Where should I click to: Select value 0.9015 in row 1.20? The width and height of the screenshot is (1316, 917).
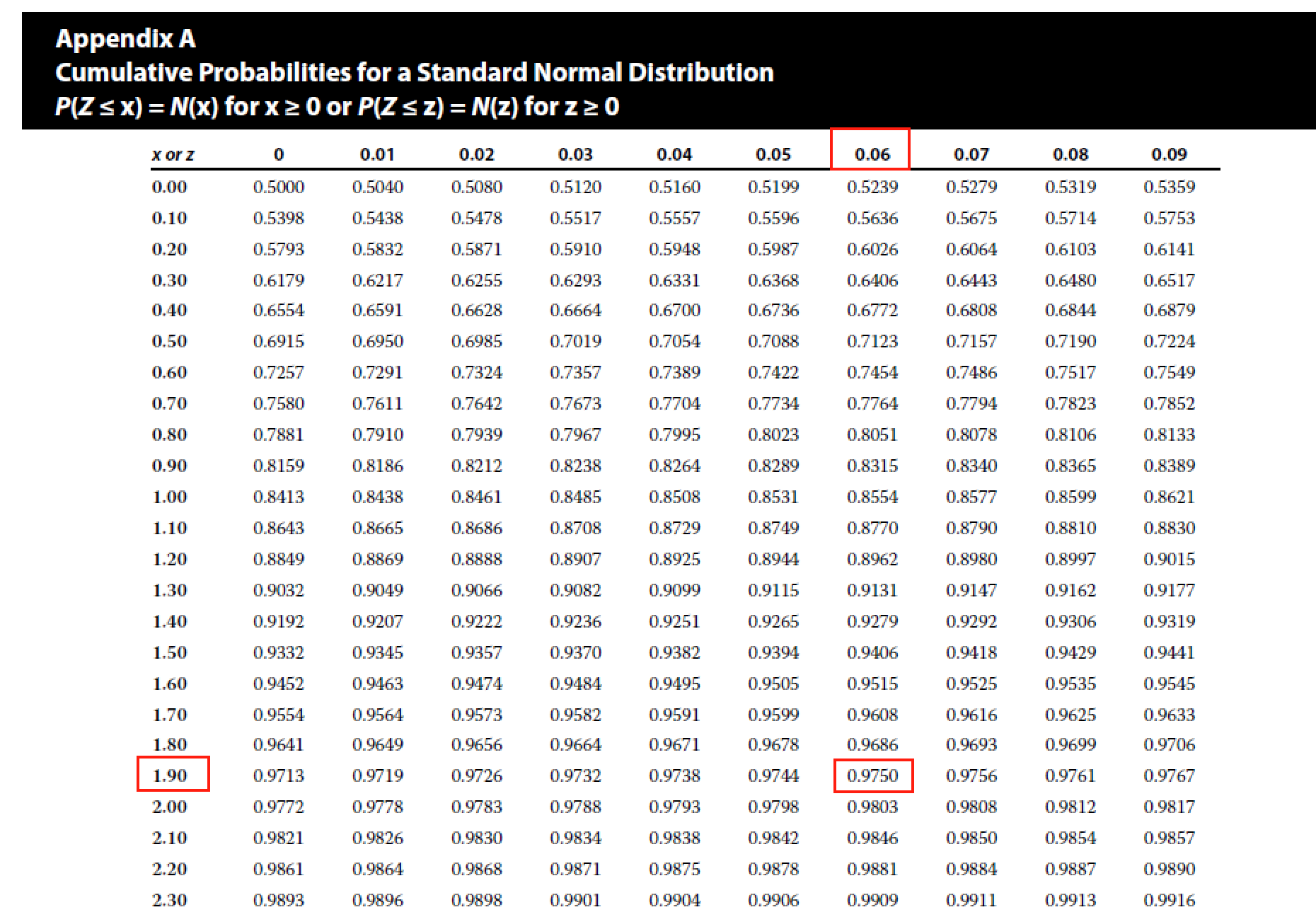tap(1169, 559)
